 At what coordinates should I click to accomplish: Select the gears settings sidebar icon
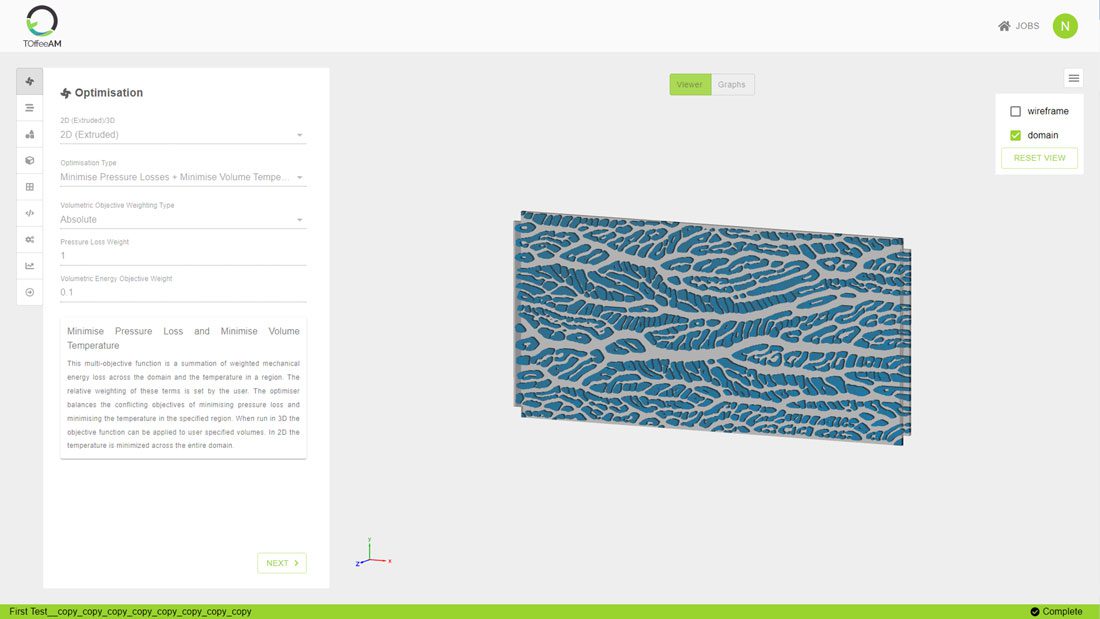(x=30, y=239)
